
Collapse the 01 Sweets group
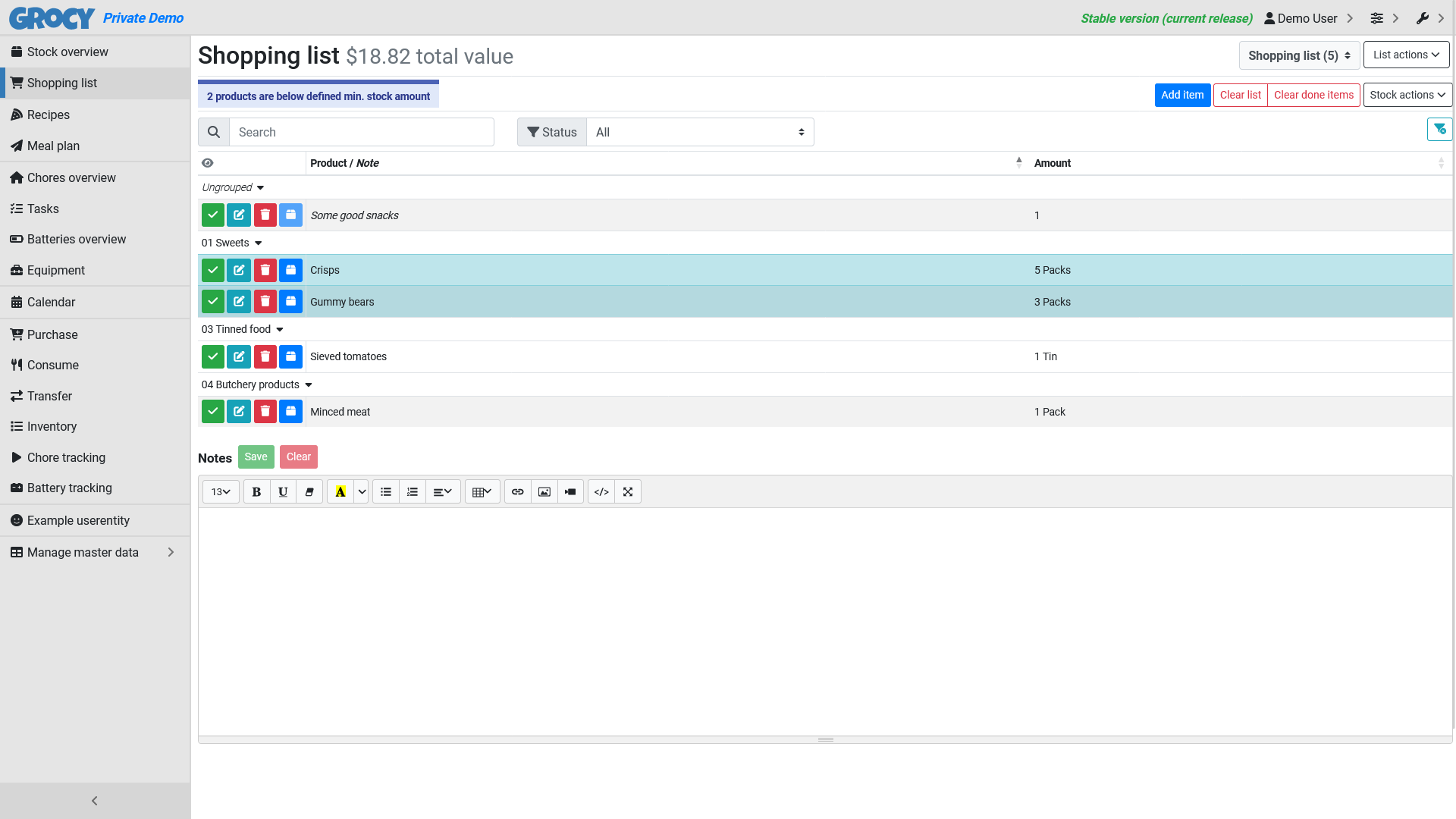[x=258, y=243]
